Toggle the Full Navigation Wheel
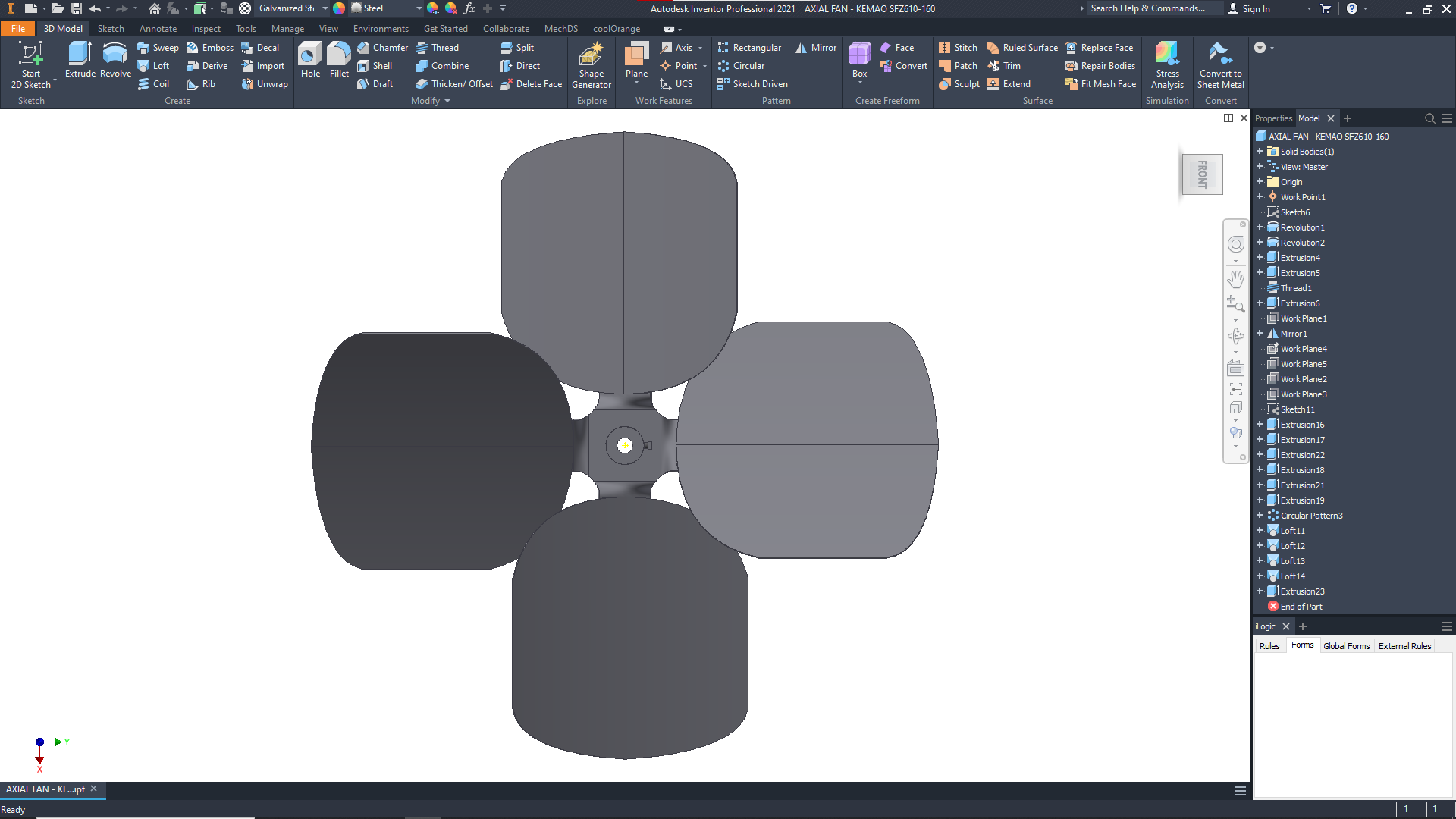Image resolution: width=1456 pixels, height=819 pixels. (1235, 244)
